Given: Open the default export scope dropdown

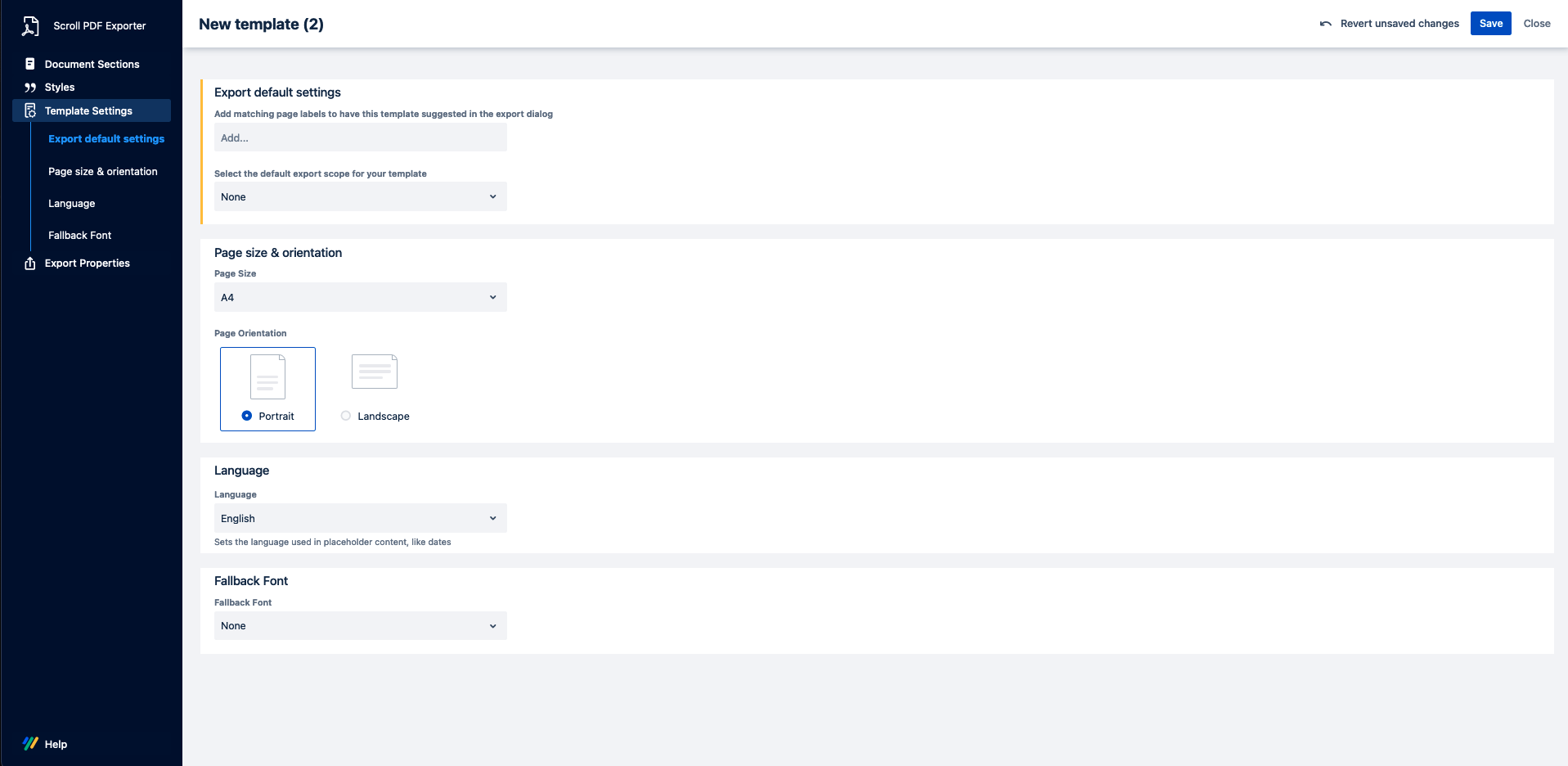Looking at the screenshot, I should click(x=360, y=196).
